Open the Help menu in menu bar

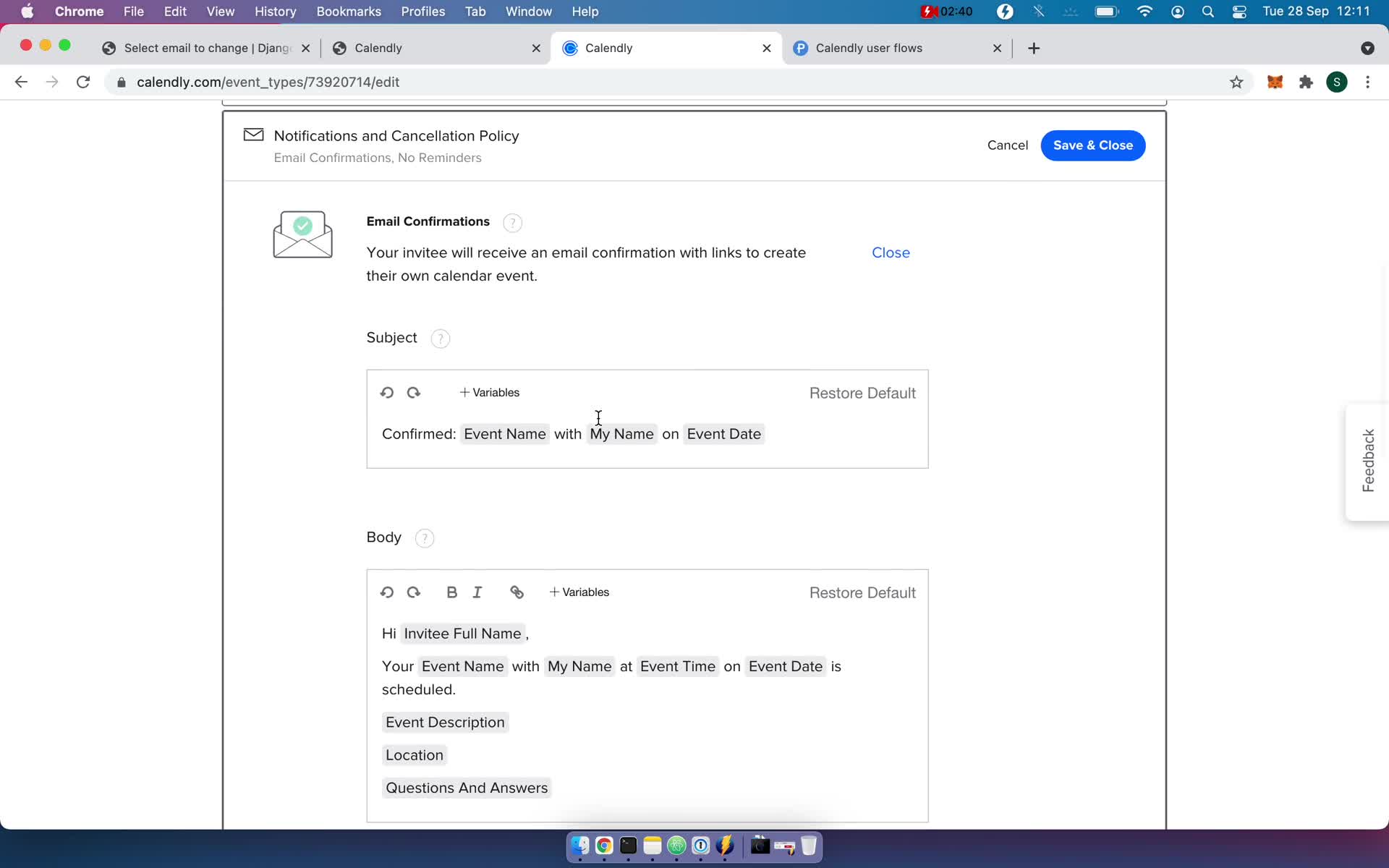(x=585, y=11)
